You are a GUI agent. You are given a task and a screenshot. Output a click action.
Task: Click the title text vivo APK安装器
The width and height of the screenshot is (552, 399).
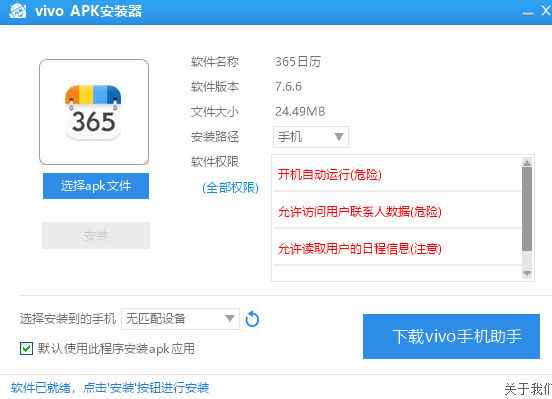tap(89, 11)
